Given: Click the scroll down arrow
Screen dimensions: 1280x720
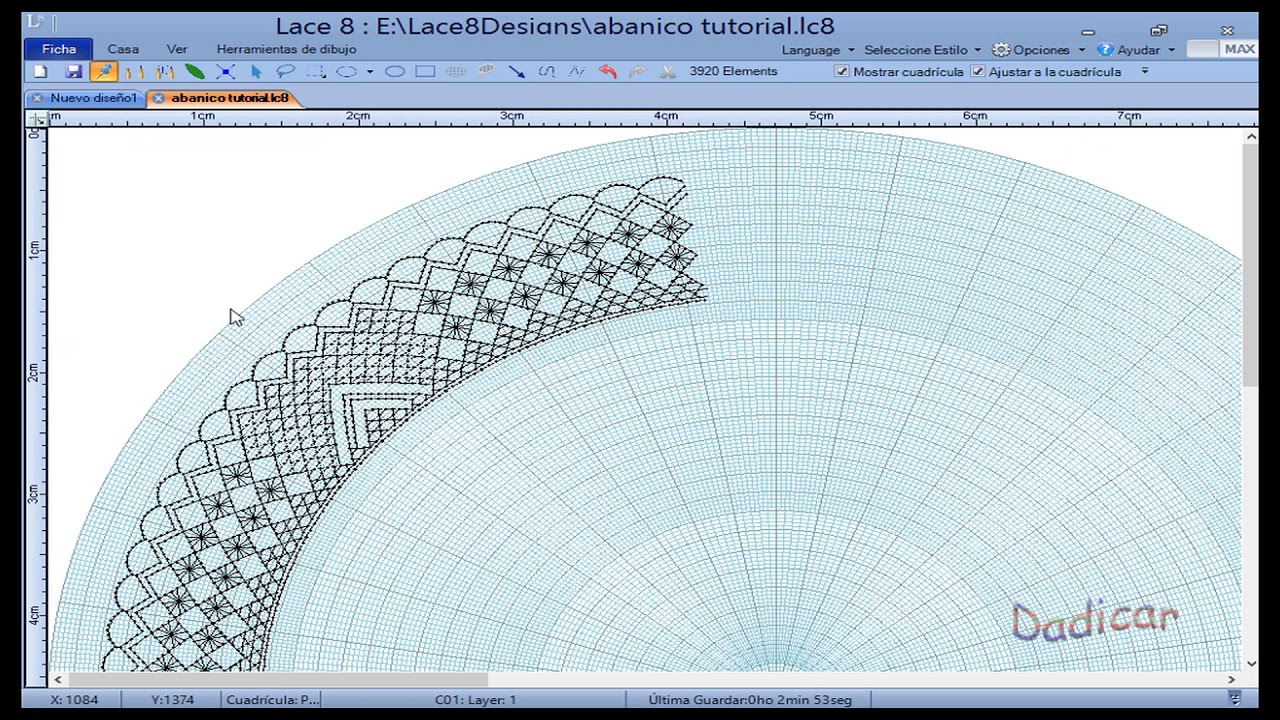Looking at the screenshot, I should (x=1251, y=663).
